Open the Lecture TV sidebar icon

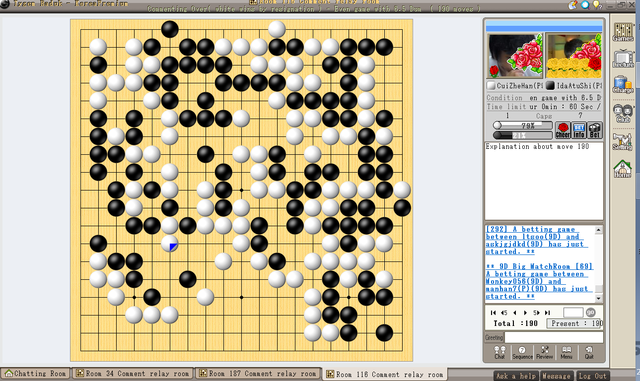coord(623,58)
